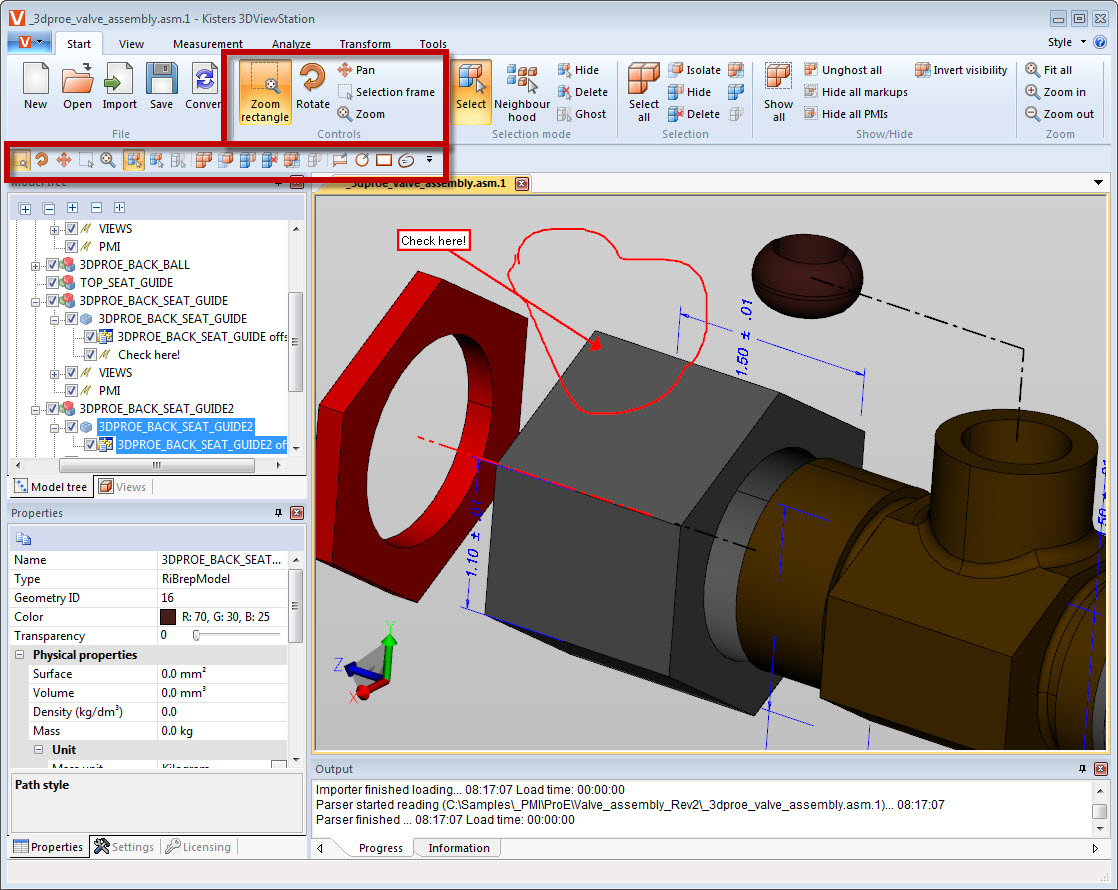
Task: Open the Import file tool
Action: [x=119, y=88]
